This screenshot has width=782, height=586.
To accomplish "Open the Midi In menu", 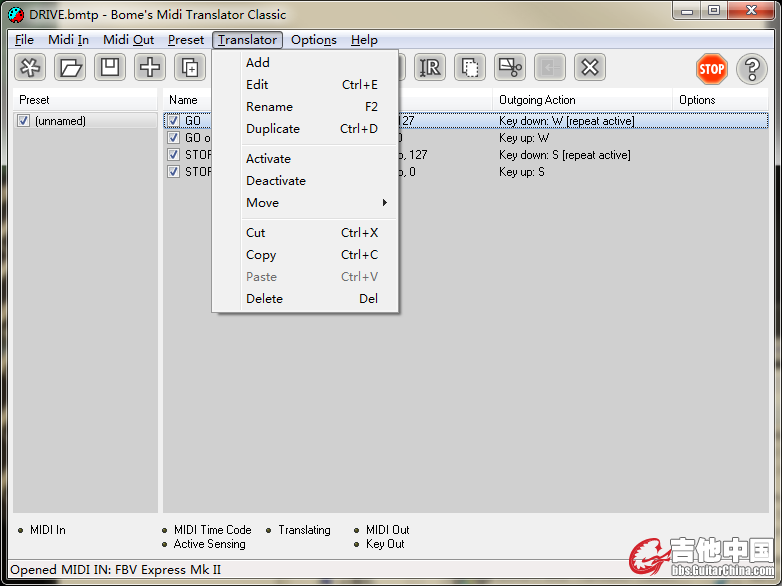I will (x=68, y=40).
